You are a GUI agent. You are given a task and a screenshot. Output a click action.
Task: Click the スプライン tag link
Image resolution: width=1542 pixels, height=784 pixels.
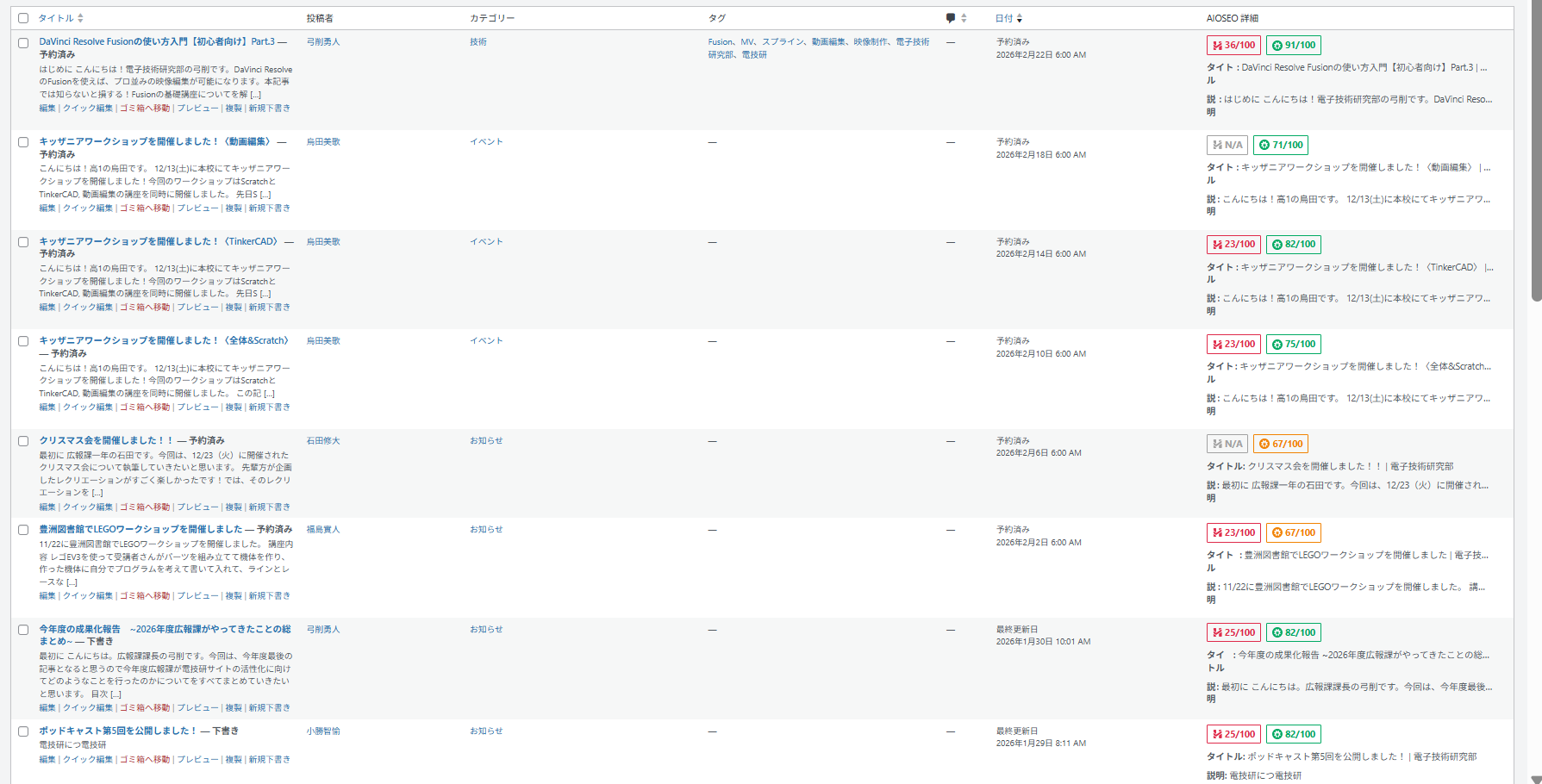click(x=783, y=42)
